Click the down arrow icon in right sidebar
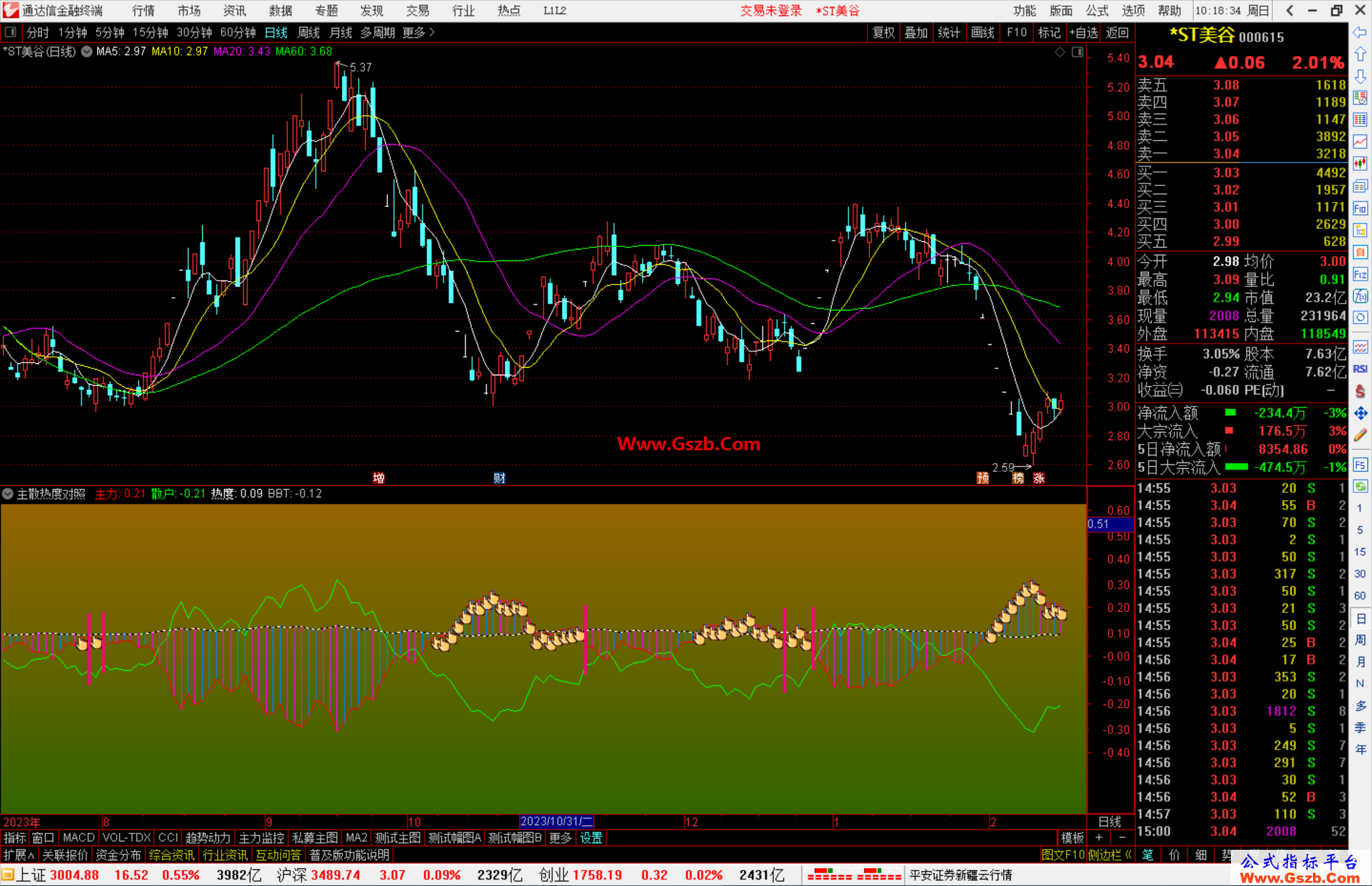 point(1360,76)
